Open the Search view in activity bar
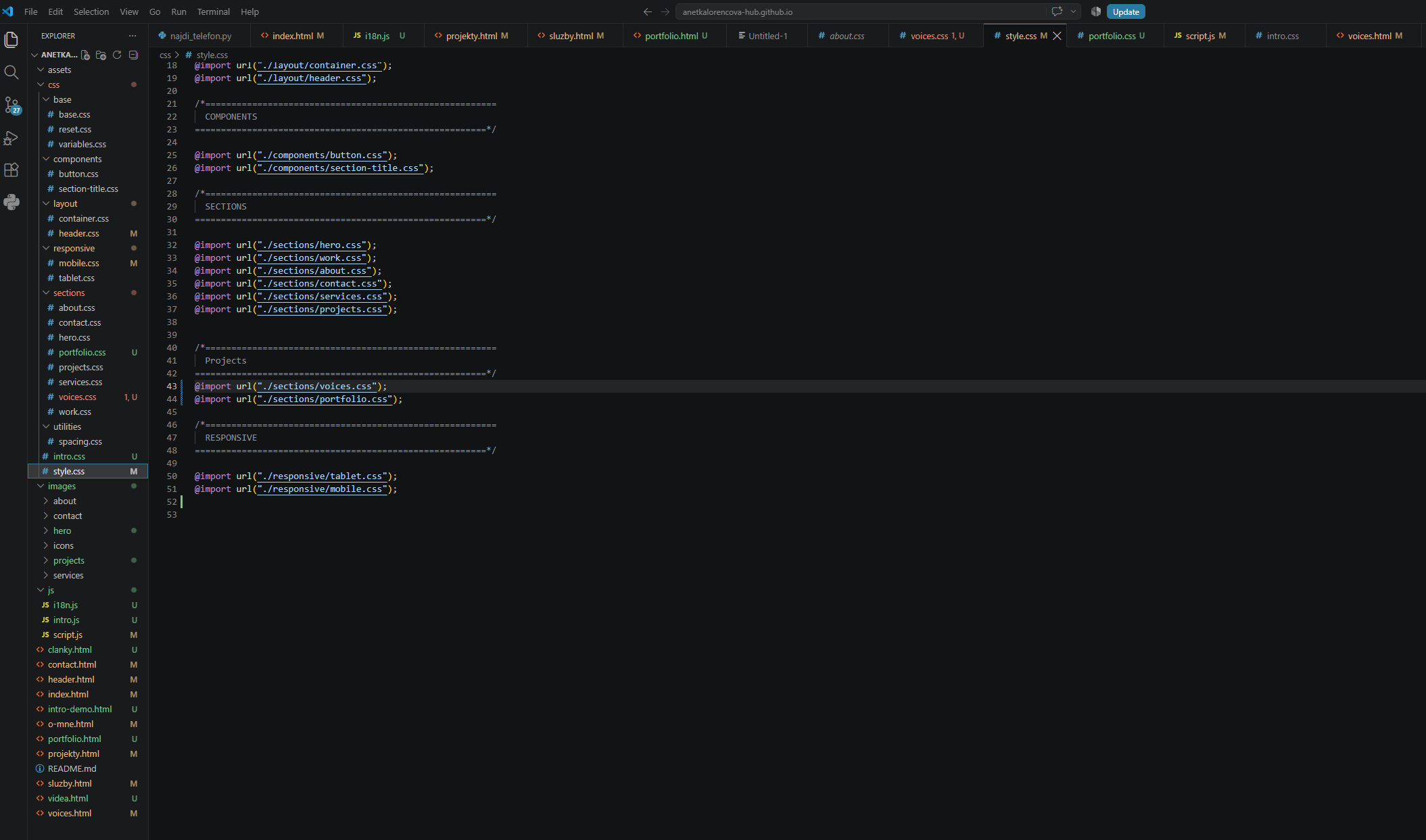Image resolution: width=1426 pixels, height=840 pixels. [11, 72]
